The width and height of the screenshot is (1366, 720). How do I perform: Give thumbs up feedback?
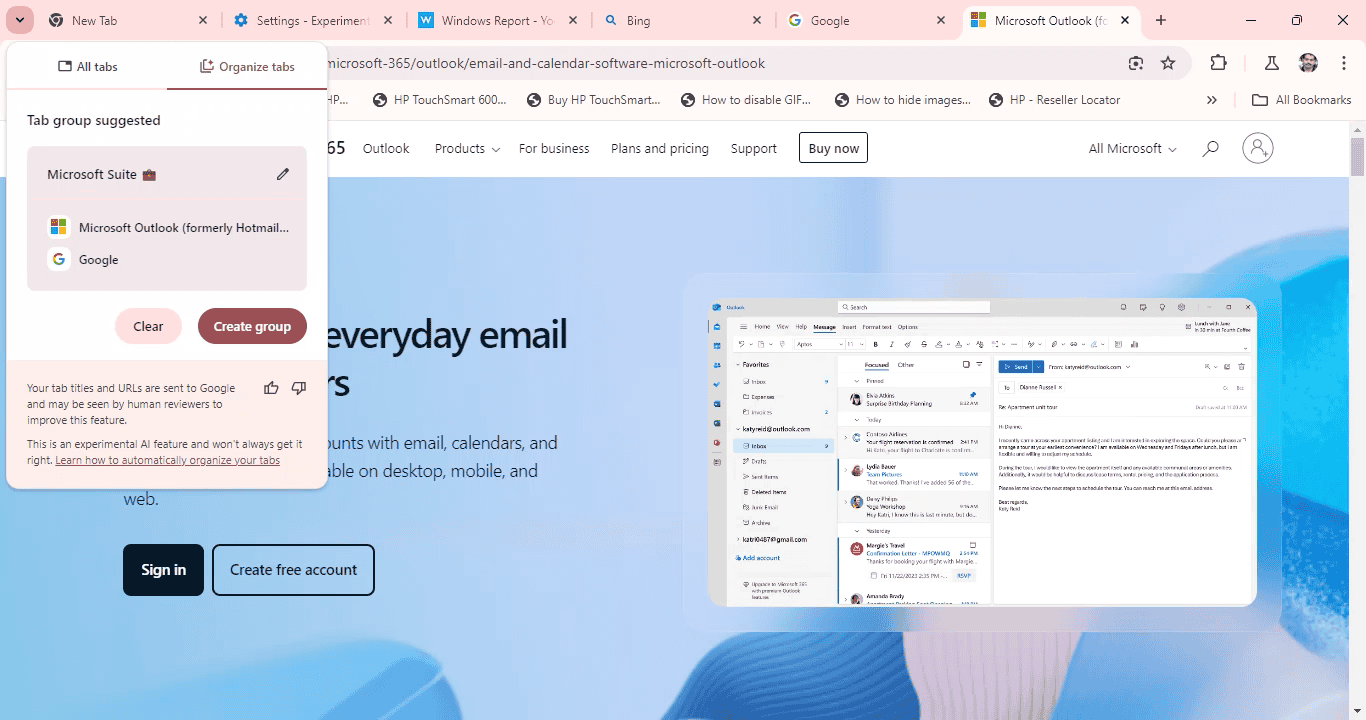coord(271,388)
